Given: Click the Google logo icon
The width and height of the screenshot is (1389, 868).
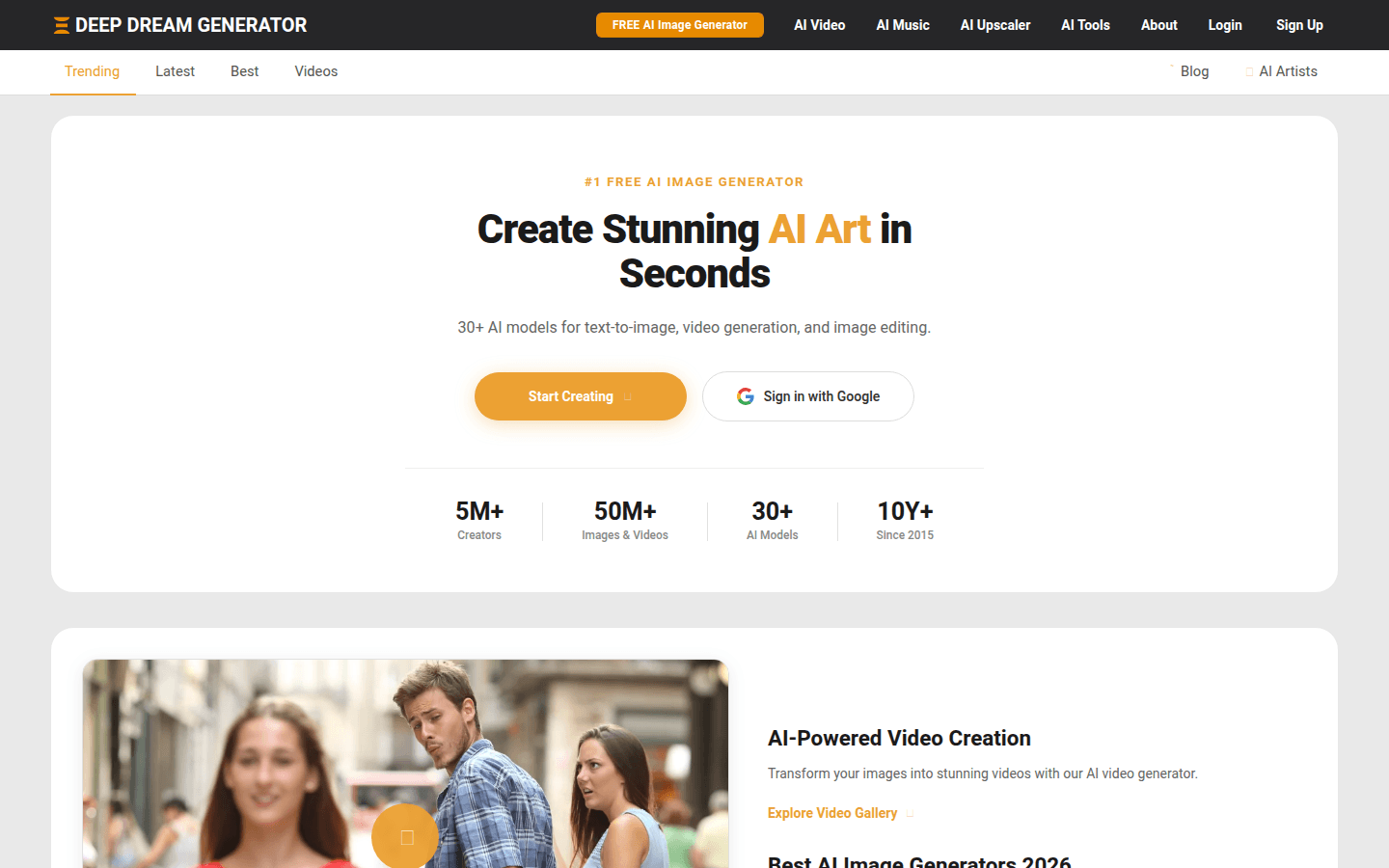Looking at the screenshot, I should pos(746,396).
